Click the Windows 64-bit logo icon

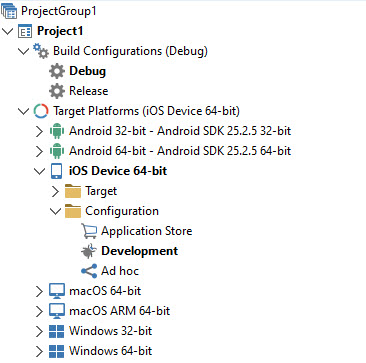57,351
